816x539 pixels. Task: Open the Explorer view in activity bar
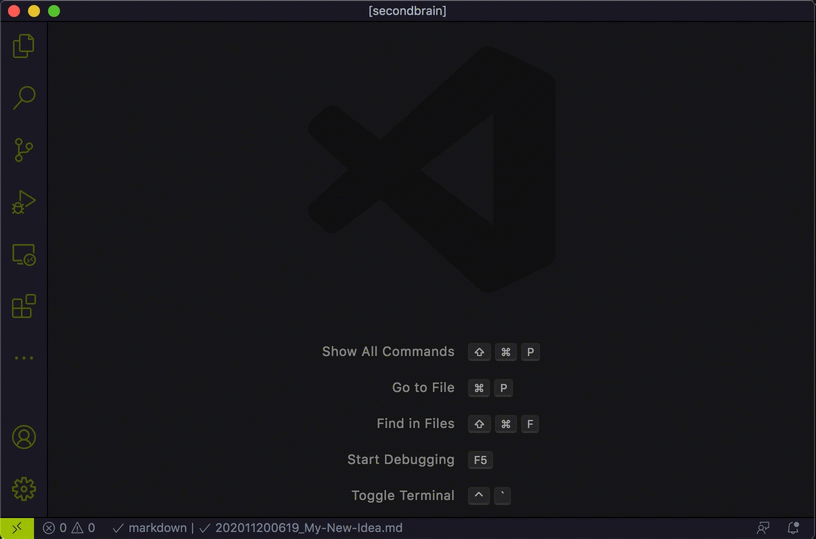(23, 46)
